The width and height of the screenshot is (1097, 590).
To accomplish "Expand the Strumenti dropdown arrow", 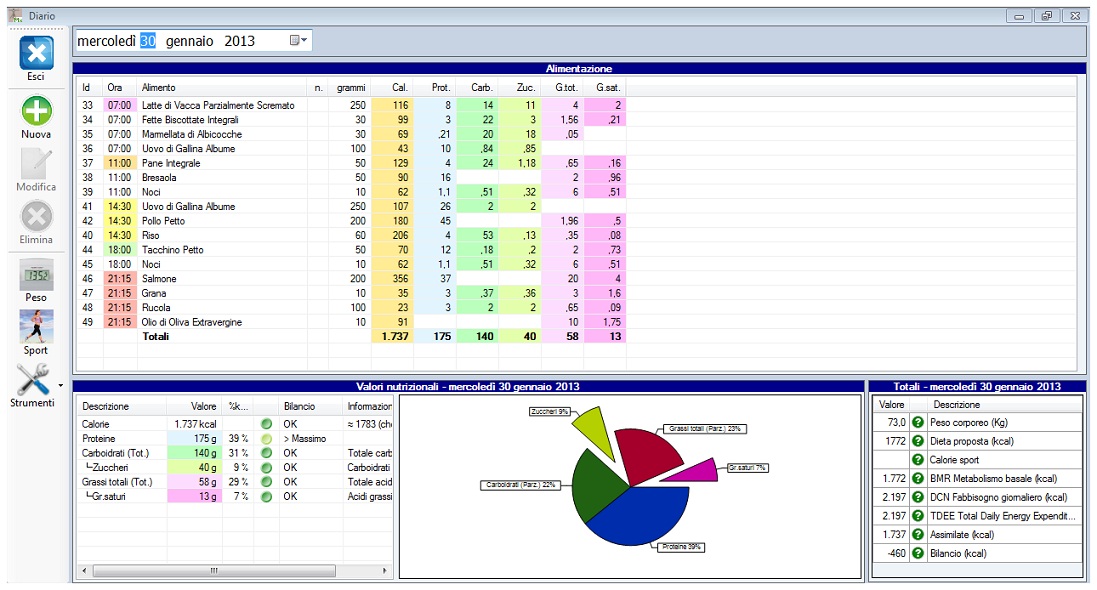I will [x=60, y=385].
